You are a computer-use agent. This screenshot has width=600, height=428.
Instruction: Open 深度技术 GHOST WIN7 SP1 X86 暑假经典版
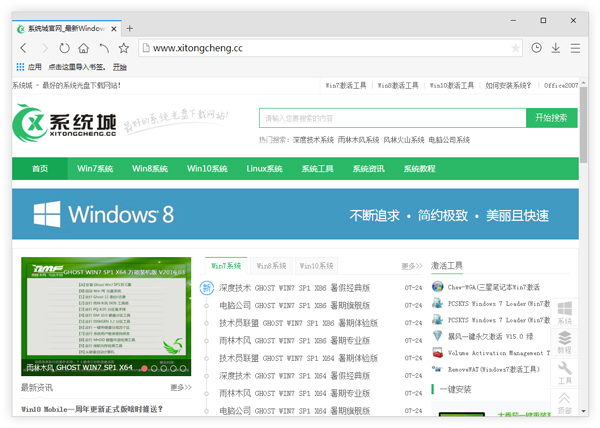(x=294, y=288)
